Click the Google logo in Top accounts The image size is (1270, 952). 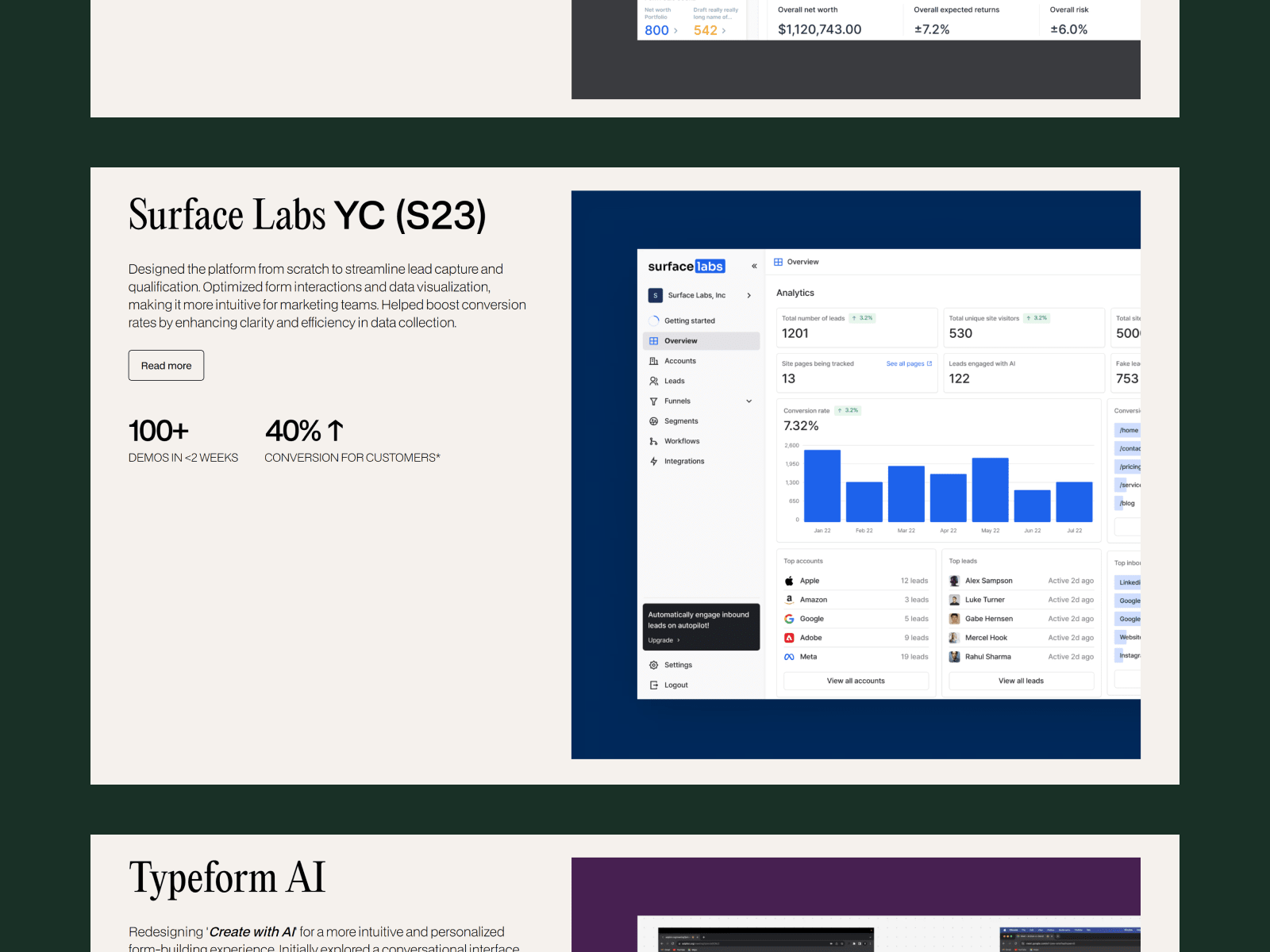[789, 619]
